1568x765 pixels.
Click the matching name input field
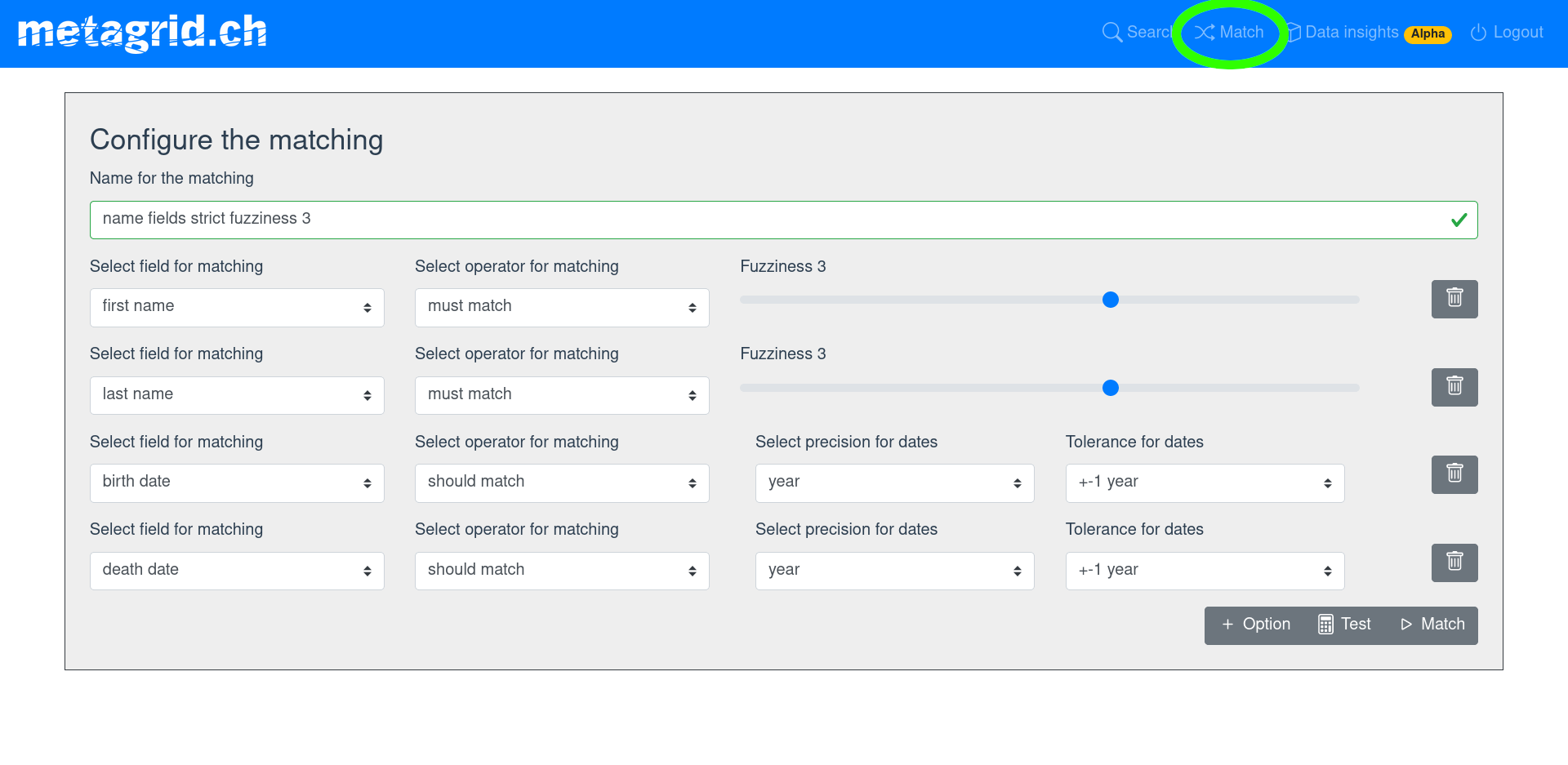(768, 220)
